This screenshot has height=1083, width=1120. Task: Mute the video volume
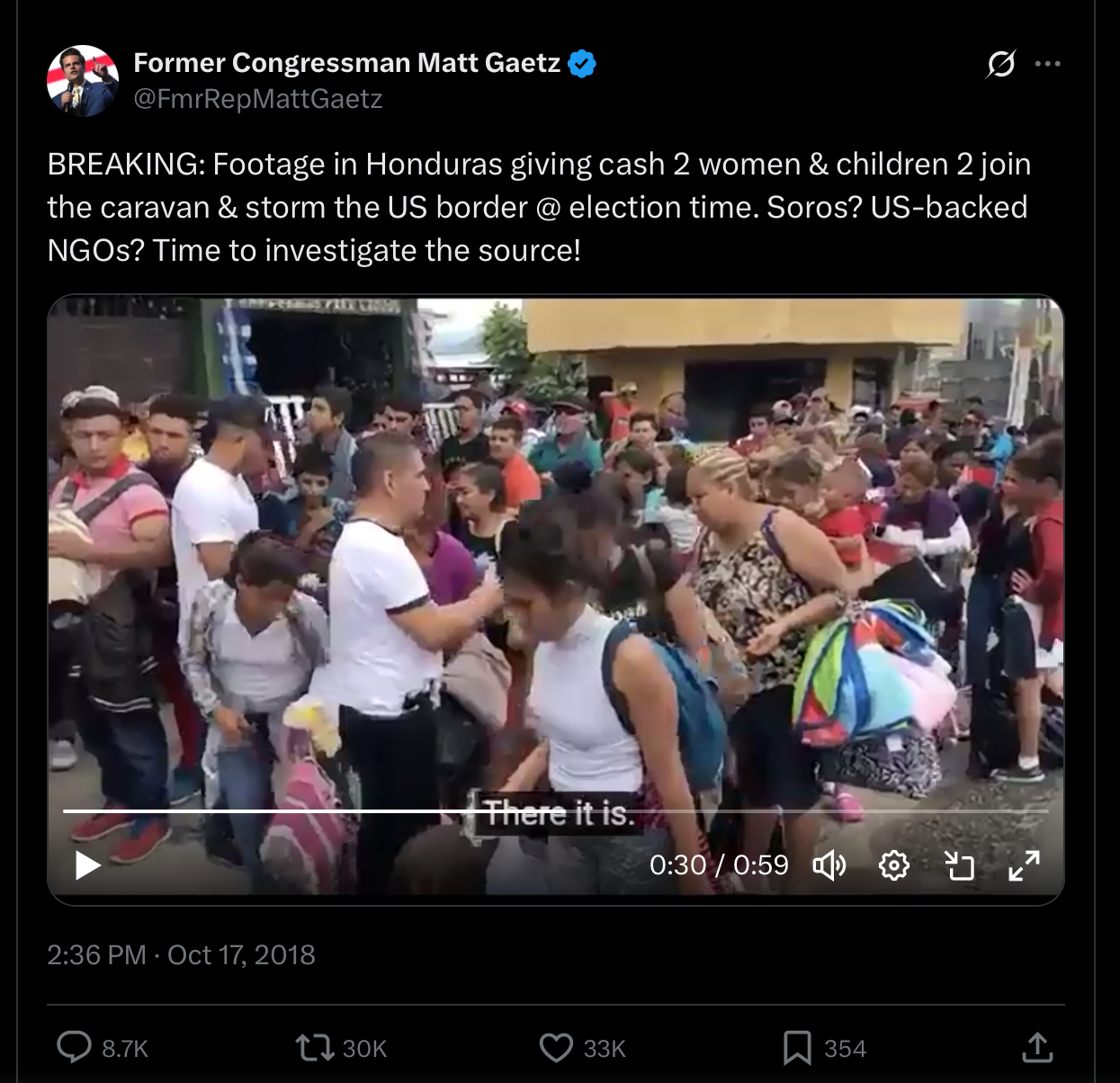click(829, 865)
